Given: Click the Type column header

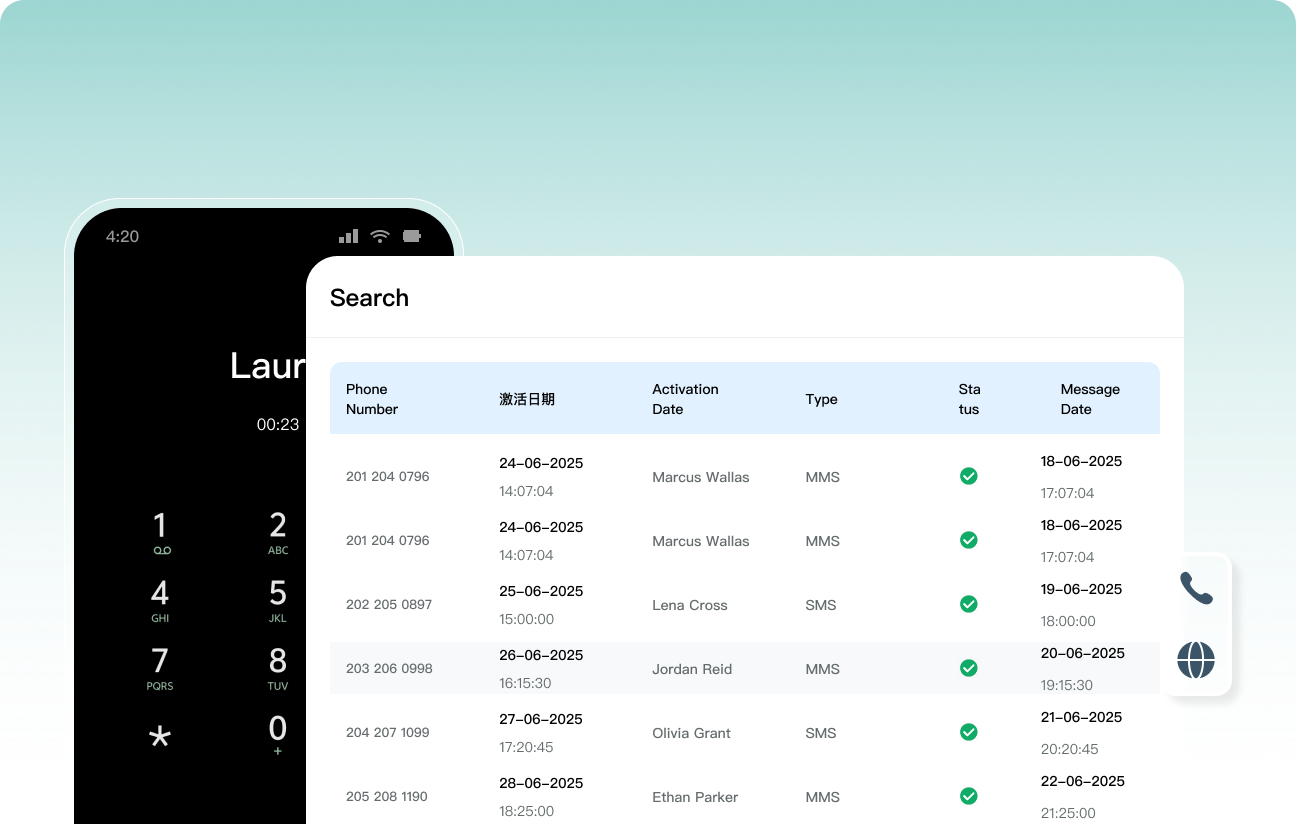Looking at the screenshot, I should tap(821, 399).
